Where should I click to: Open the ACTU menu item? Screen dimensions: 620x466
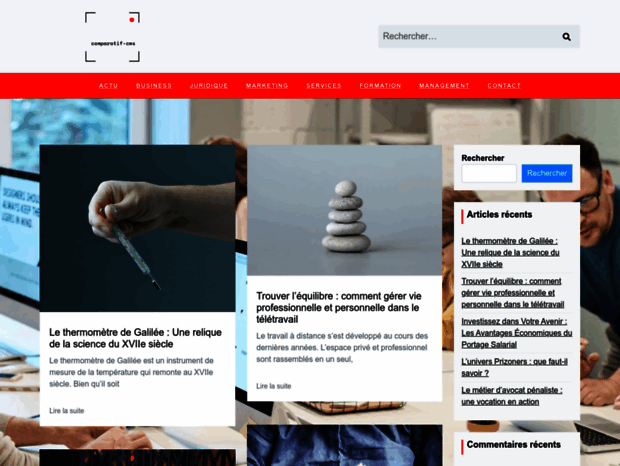coord(108,86)
